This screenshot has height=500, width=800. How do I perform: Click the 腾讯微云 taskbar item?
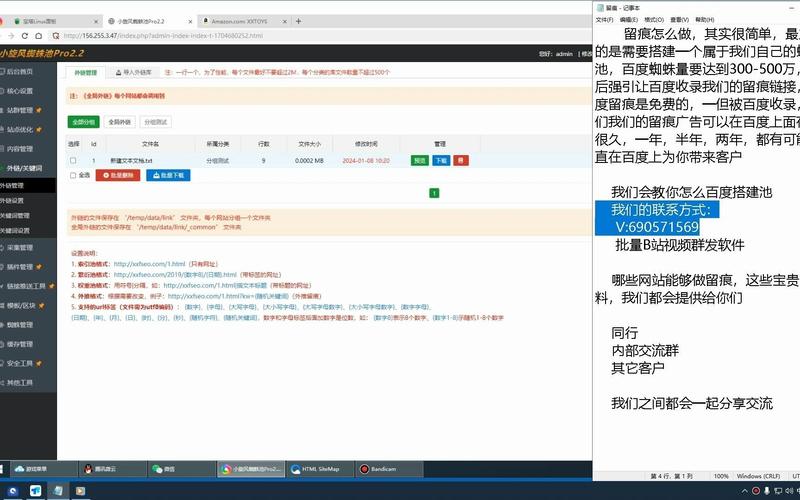[113, 469]
